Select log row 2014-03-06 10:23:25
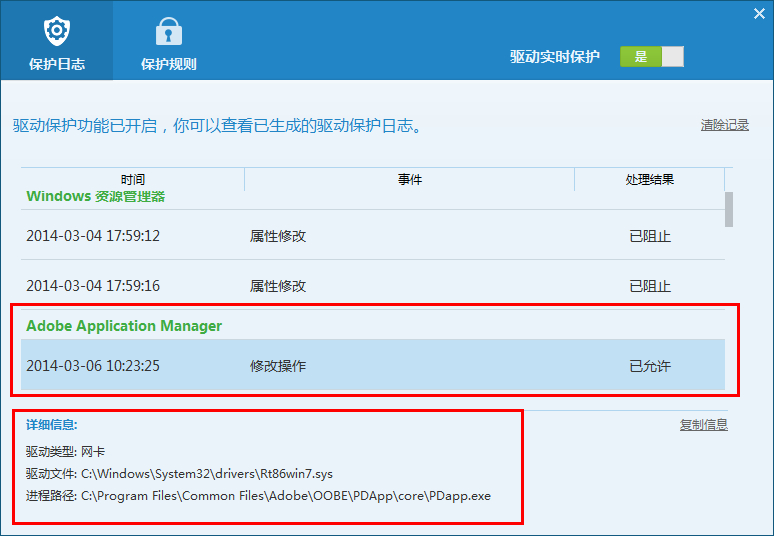Screen dimensions: 774x536 click(373, 366)
